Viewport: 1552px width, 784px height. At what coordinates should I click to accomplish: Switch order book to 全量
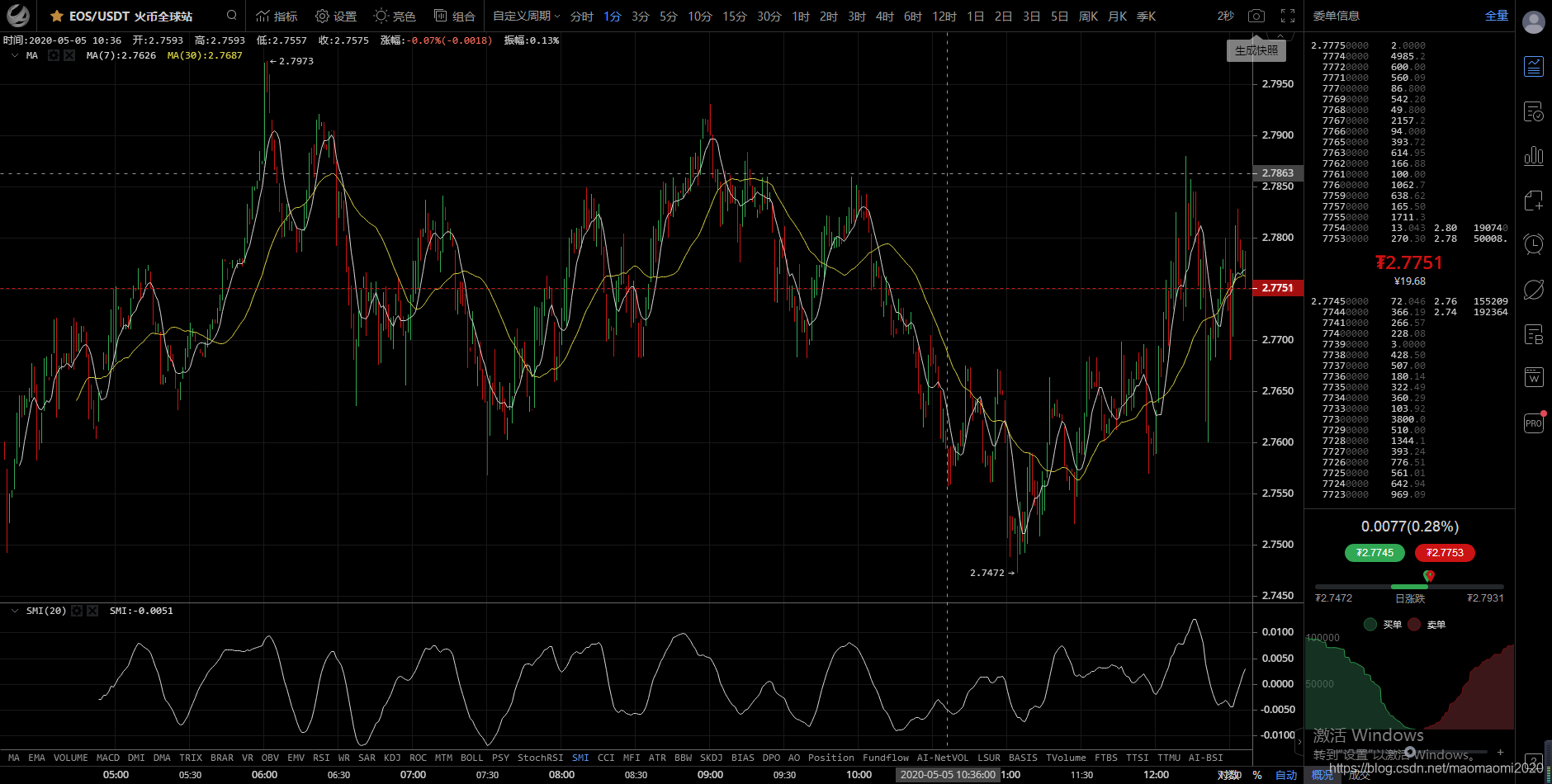coord(1497,16)
